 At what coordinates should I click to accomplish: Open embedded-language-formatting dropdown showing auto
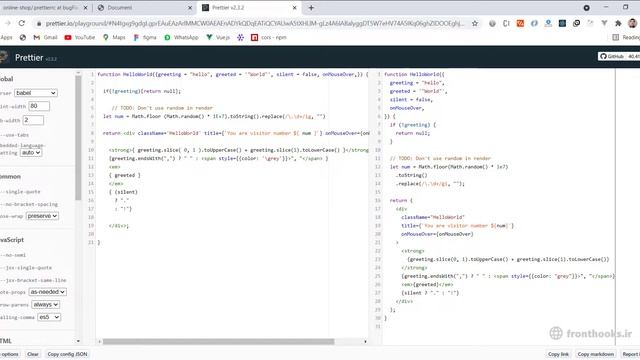31,152
